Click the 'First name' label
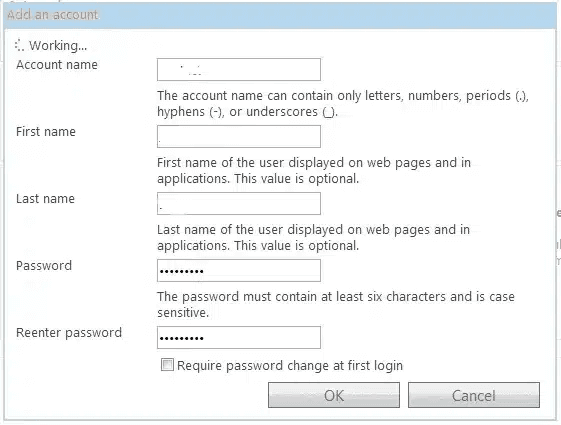Screen dimensions: 561x425 tap(46, 132)
